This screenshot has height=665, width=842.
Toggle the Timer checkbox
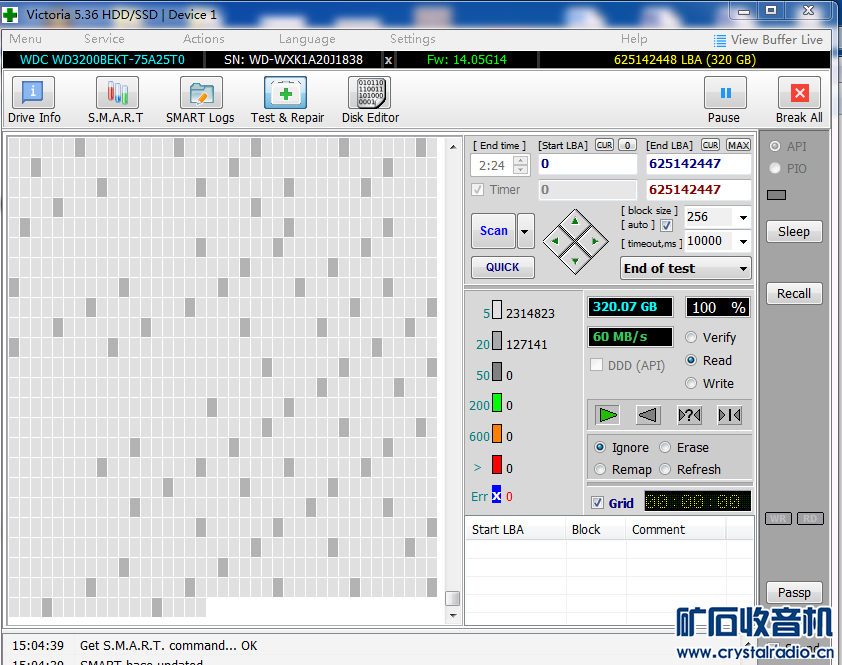tap(477, 190)
